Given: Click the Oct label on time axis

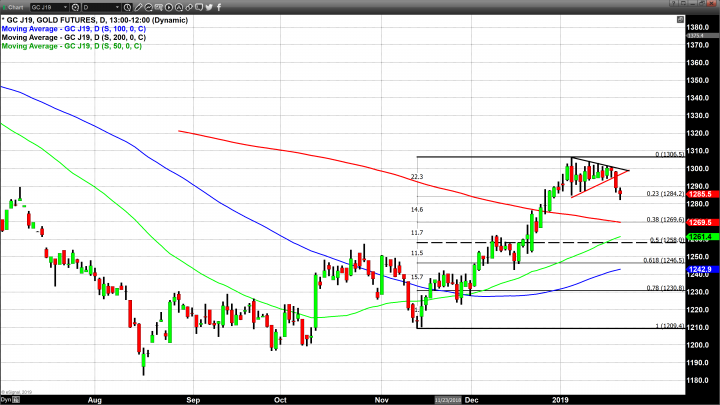Looking at the screenshot, I should [280, 400].
